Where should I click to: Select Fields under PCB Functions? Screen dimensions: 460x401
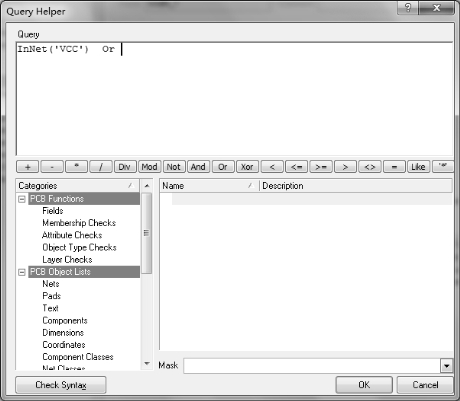click(53, 211)
